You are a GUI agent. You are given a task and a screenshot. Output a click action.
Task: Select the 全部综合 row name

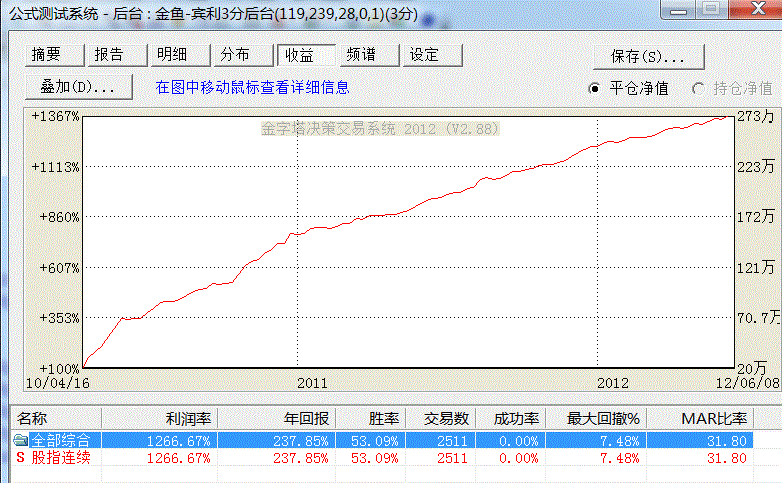tap(61, 441)
